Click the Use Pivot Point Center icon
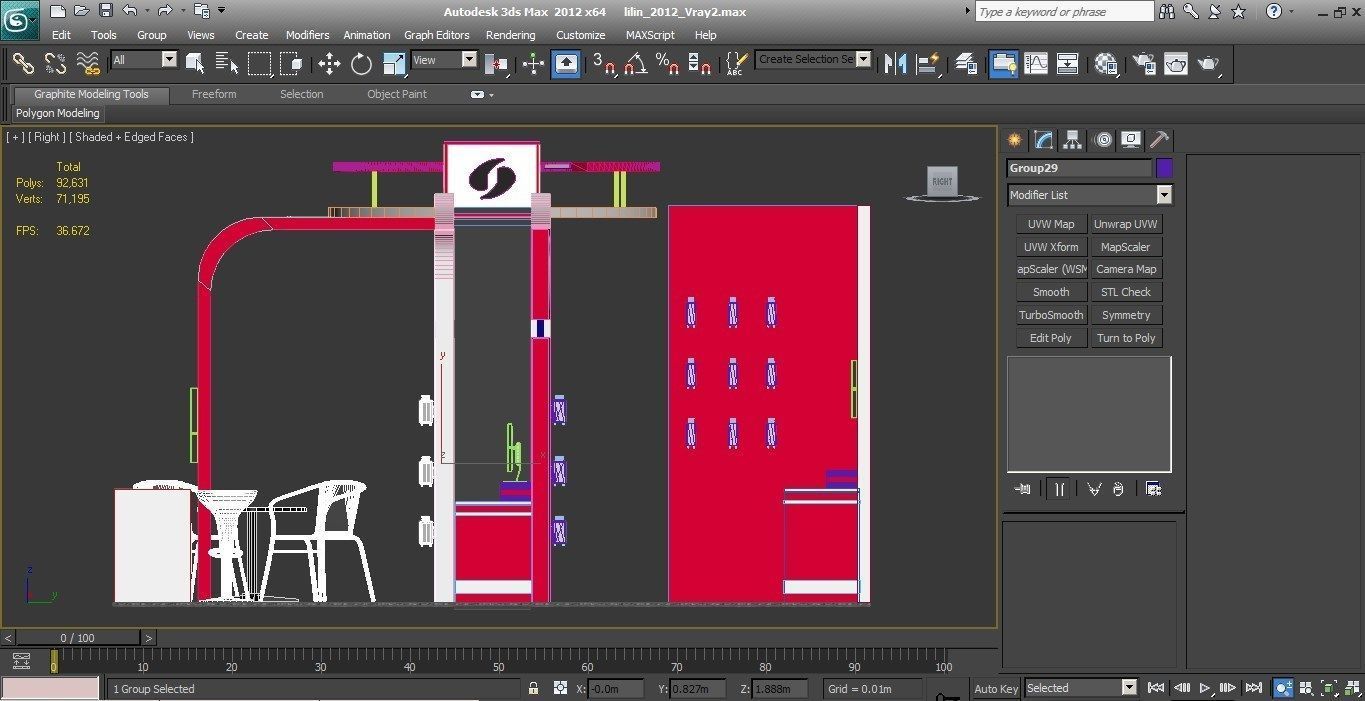The width and height of the screenshot is (1365, 701). coord(497,64)
